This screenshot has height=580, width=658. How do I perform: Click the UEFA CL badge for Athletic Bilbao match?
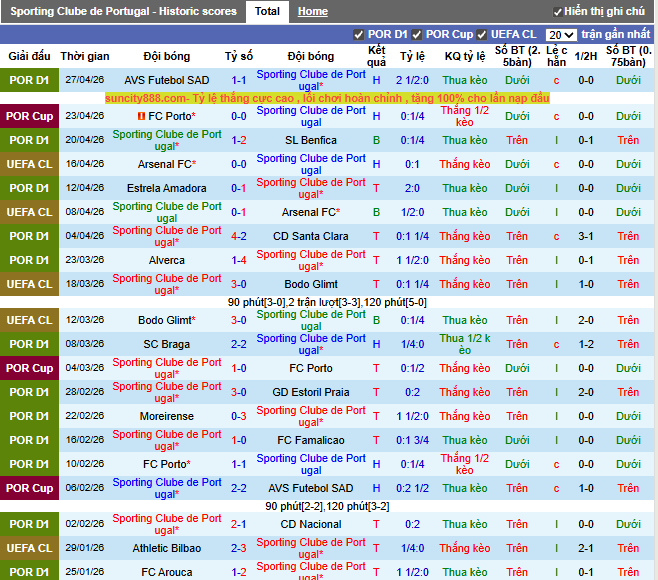[29, 548]
